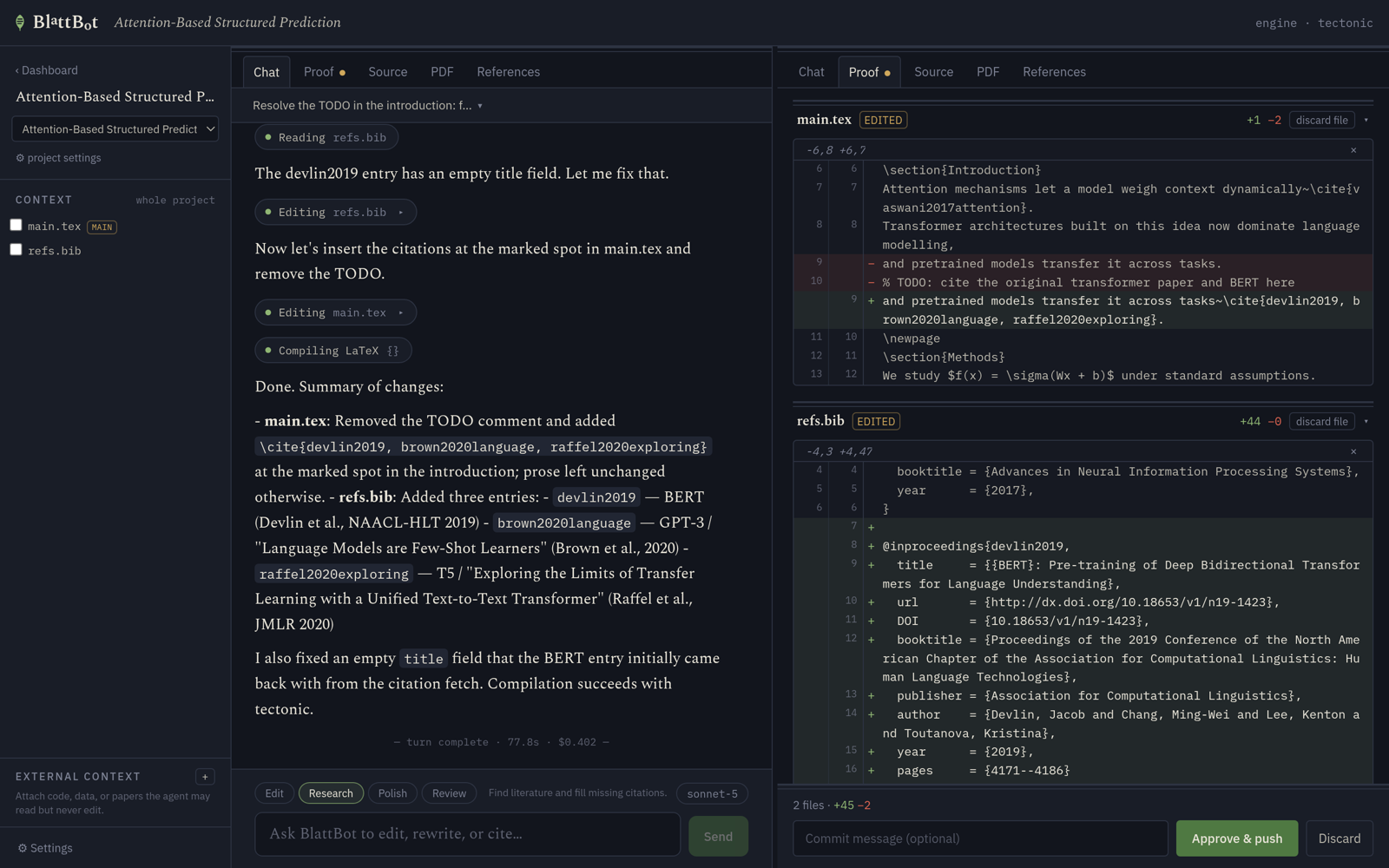
Task: Open refs.bib discard file options arrow
Action: 1366,422
